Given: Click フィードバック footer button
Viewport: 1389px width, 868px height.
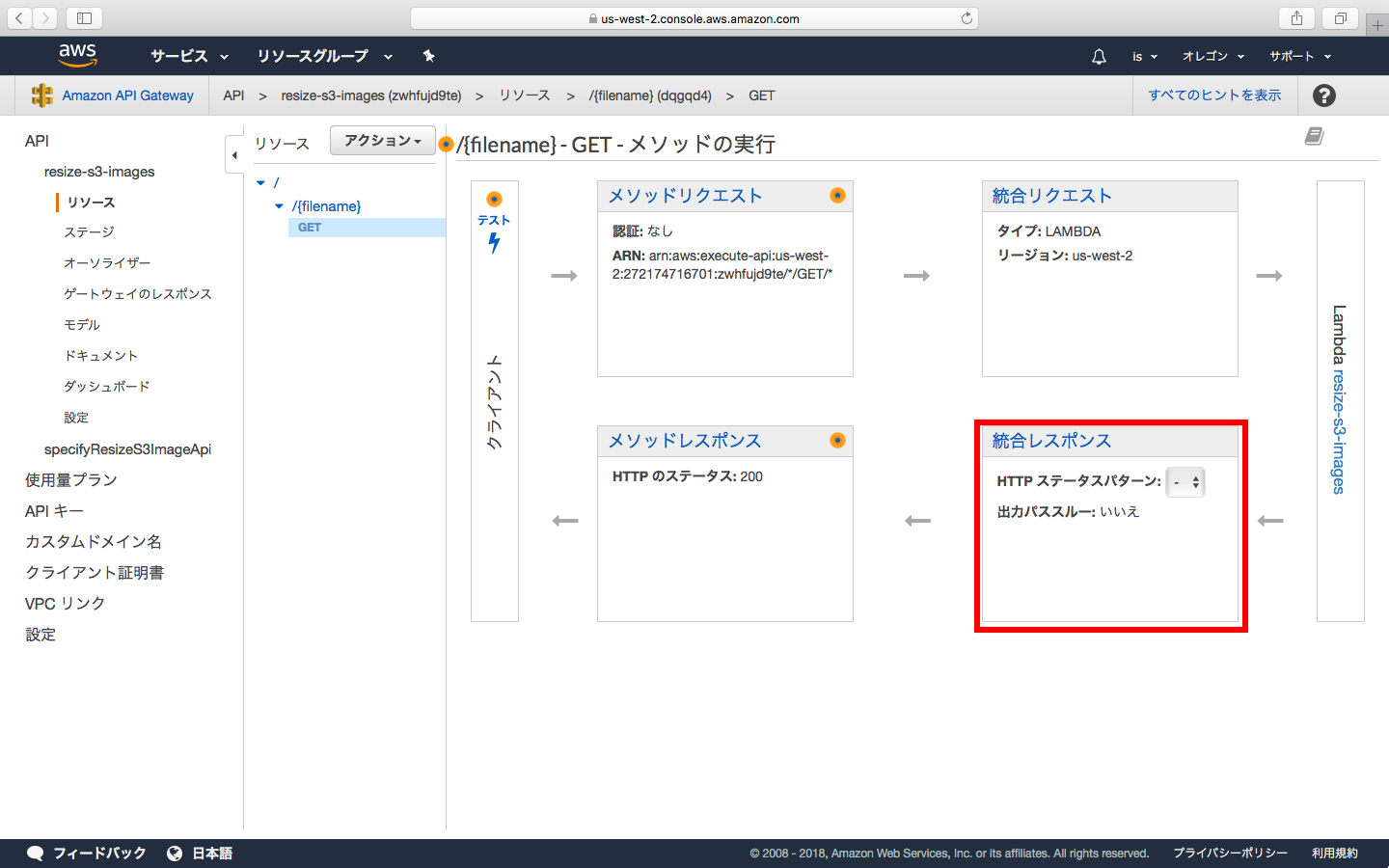Looking at the screenshot, I should point(87,854).
